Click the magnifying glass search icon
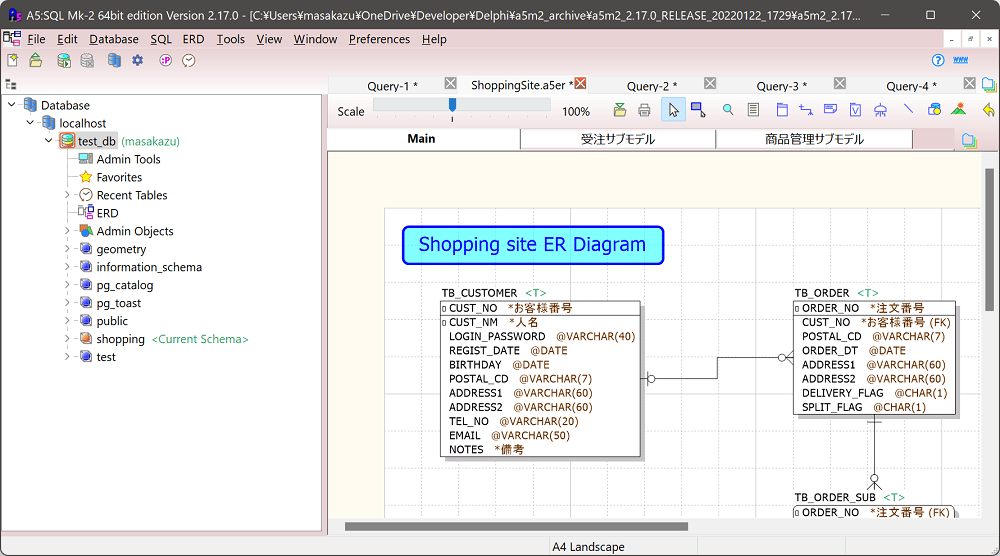The width and height of the screenshot is (1000, 556). [728, 110]
